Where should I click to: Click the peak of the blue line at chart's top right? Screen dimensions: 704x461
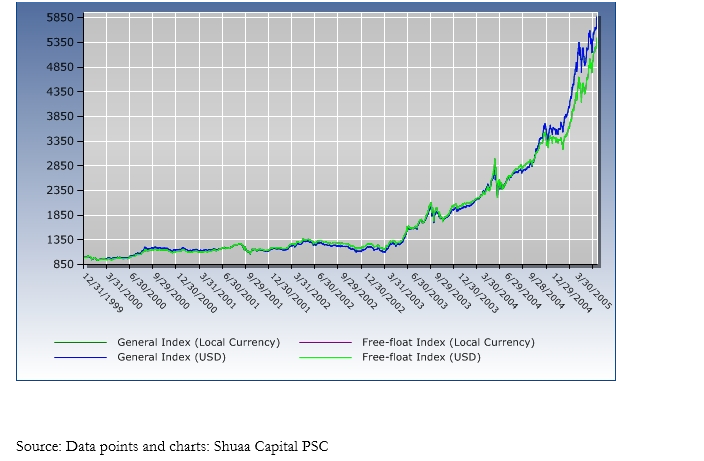click(596, 18)
